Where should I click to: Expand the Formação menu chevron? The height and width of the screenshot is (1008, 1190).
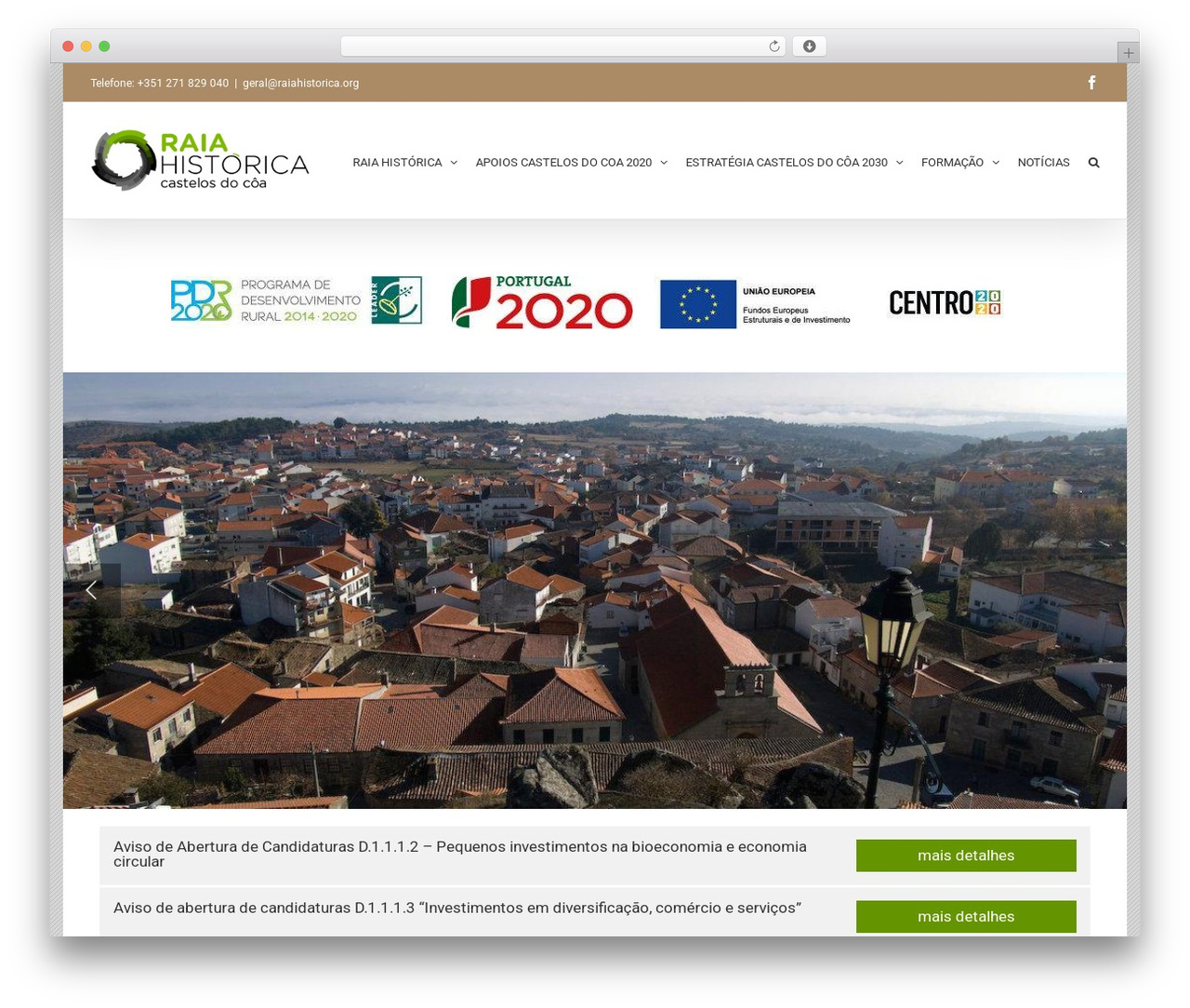pyautogui.click(x=996, y=163)
